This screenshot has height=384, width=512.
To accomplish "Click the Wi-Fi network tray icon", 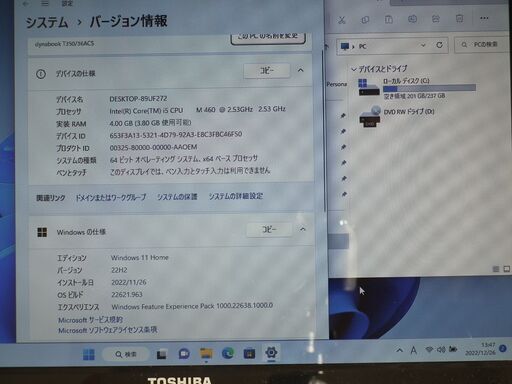I will [x=429, y=349].
